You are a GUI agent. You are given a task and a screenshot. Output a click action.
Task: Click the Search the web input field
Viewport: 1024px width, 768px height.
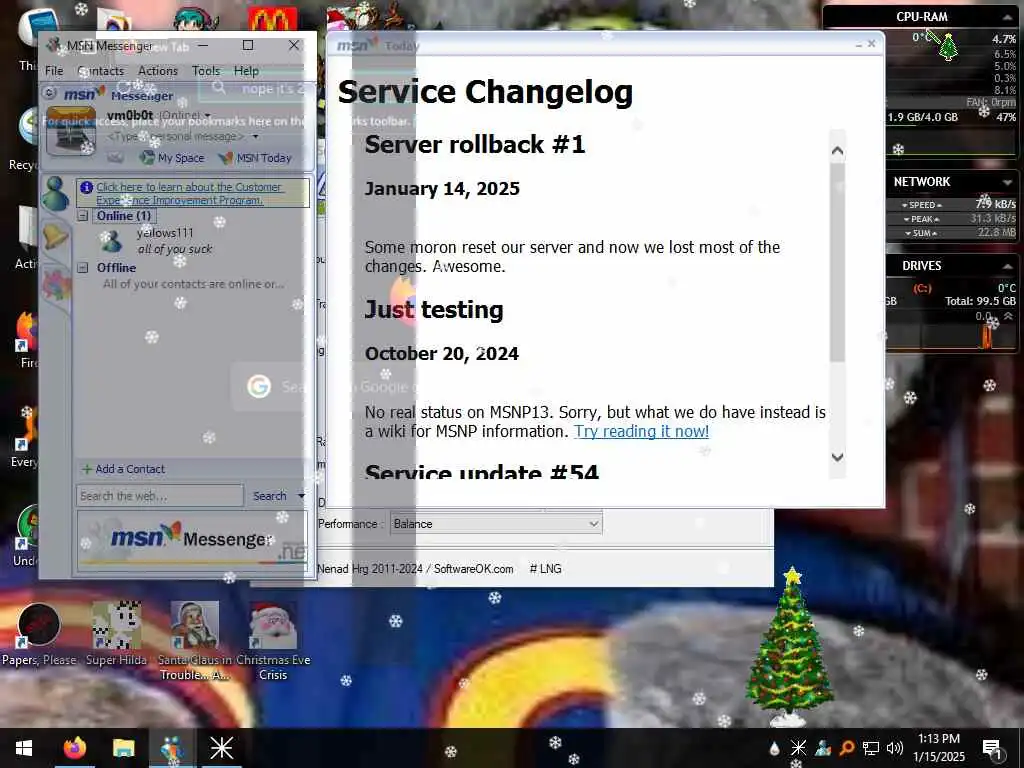click(x=160, y=496)
